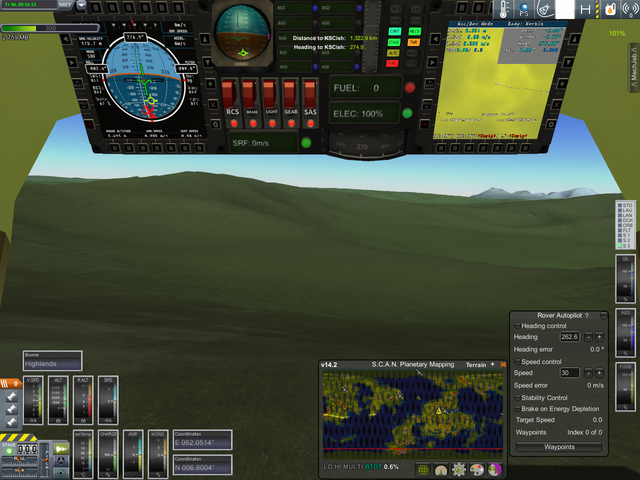The height and width of the screenshot is (480, 640).
Task: Click the middle dumbbell part icon
Action: (11, 409)
